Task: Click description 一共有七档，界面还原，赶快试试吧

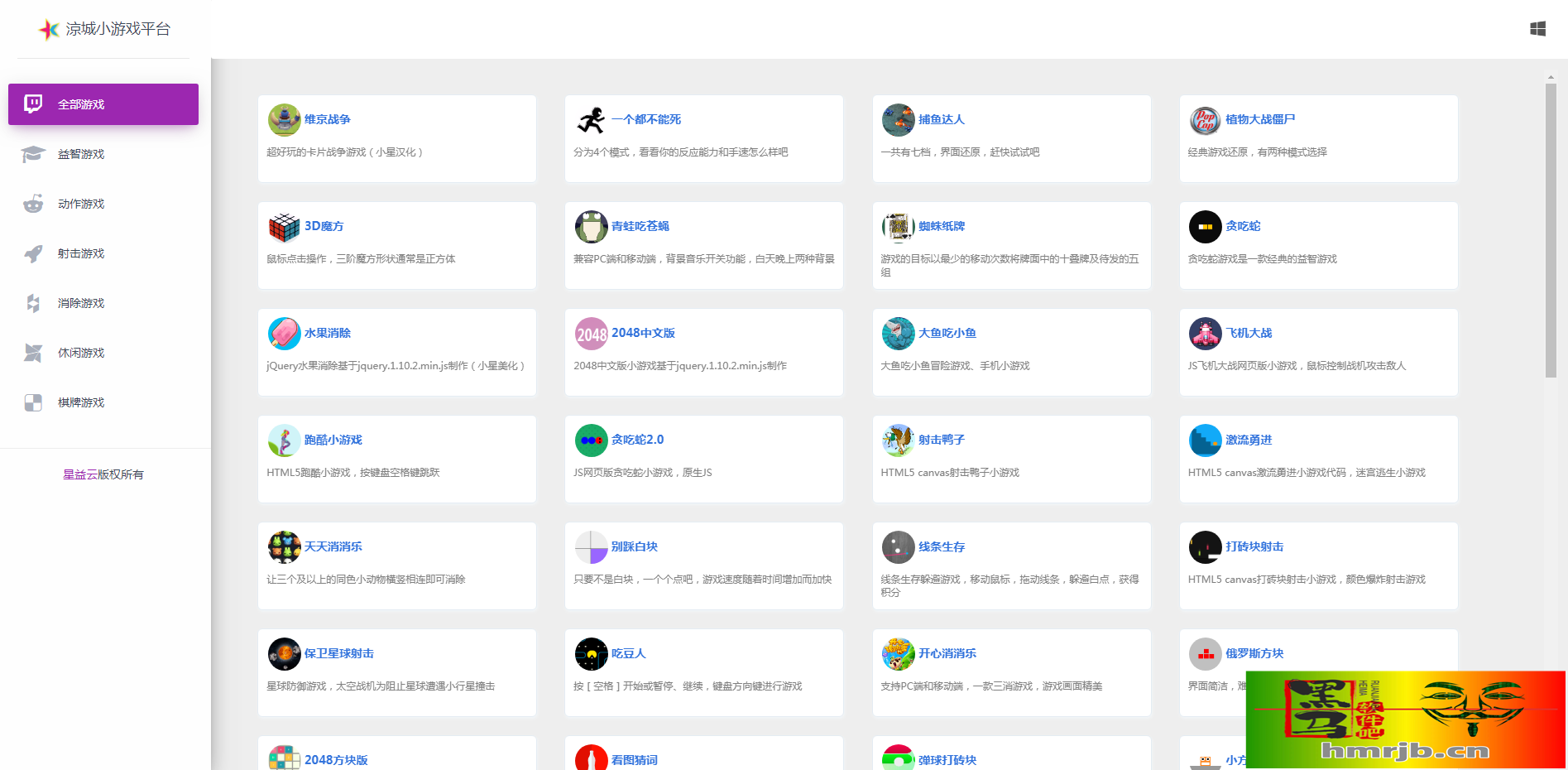Action: click(x=960, y=152)
